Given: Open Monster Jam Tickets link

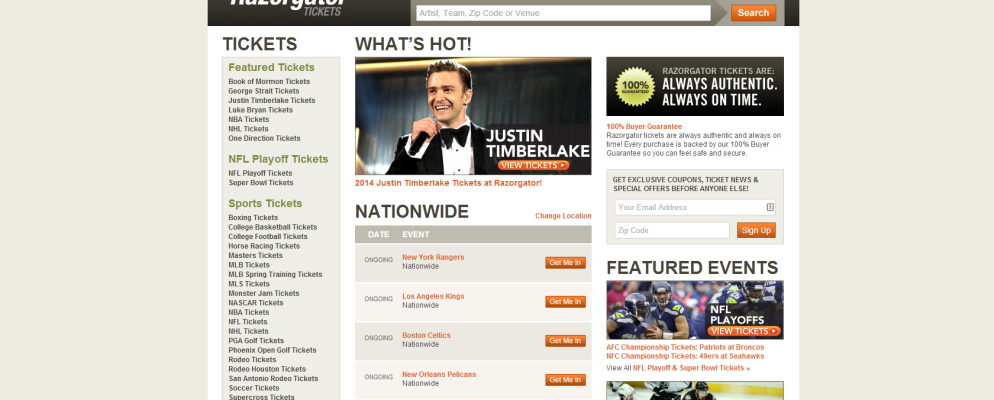Looking at the screenshot, I should 264,294.
